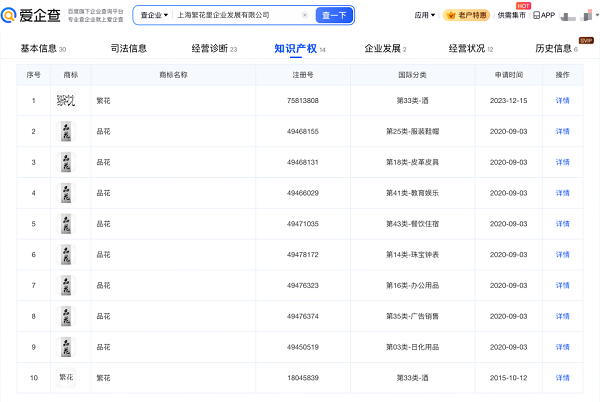Viewport: 600px width, 402px height.
Task: Click the company name search input field
Action: point(235,15)
